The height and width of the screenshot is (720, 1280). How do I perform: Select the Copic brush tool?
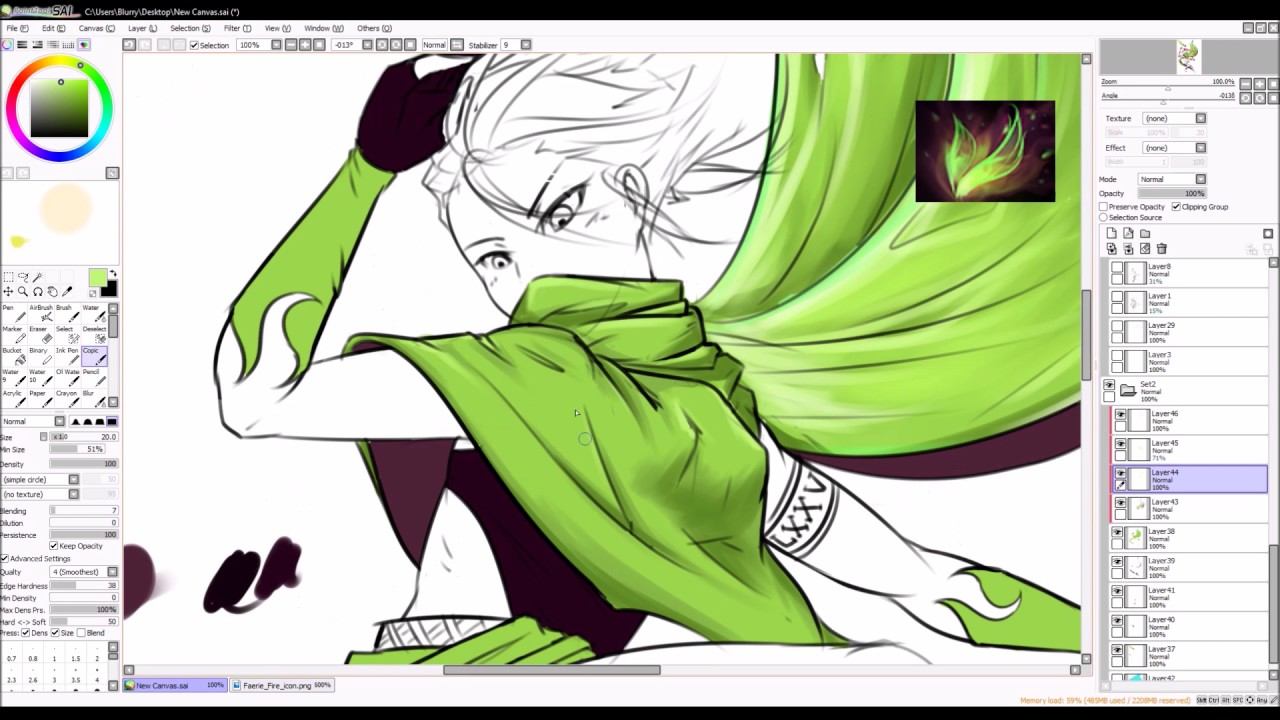click(x=94, y=357)
